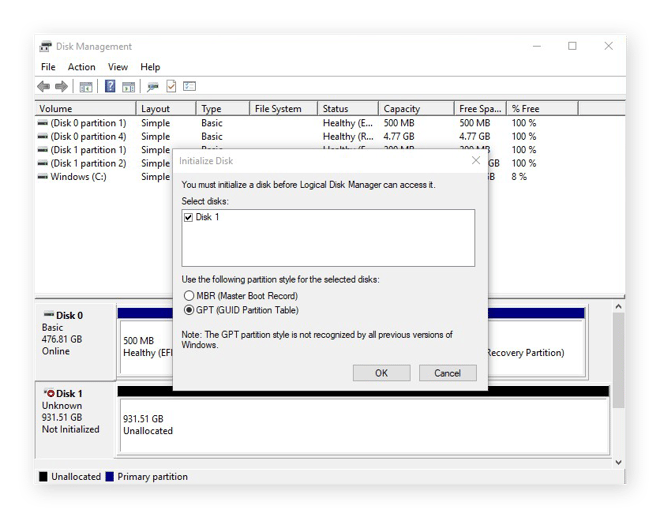Open the Action menu
Viewport: 660px width, 517px height.
click(x=81, y=67)
